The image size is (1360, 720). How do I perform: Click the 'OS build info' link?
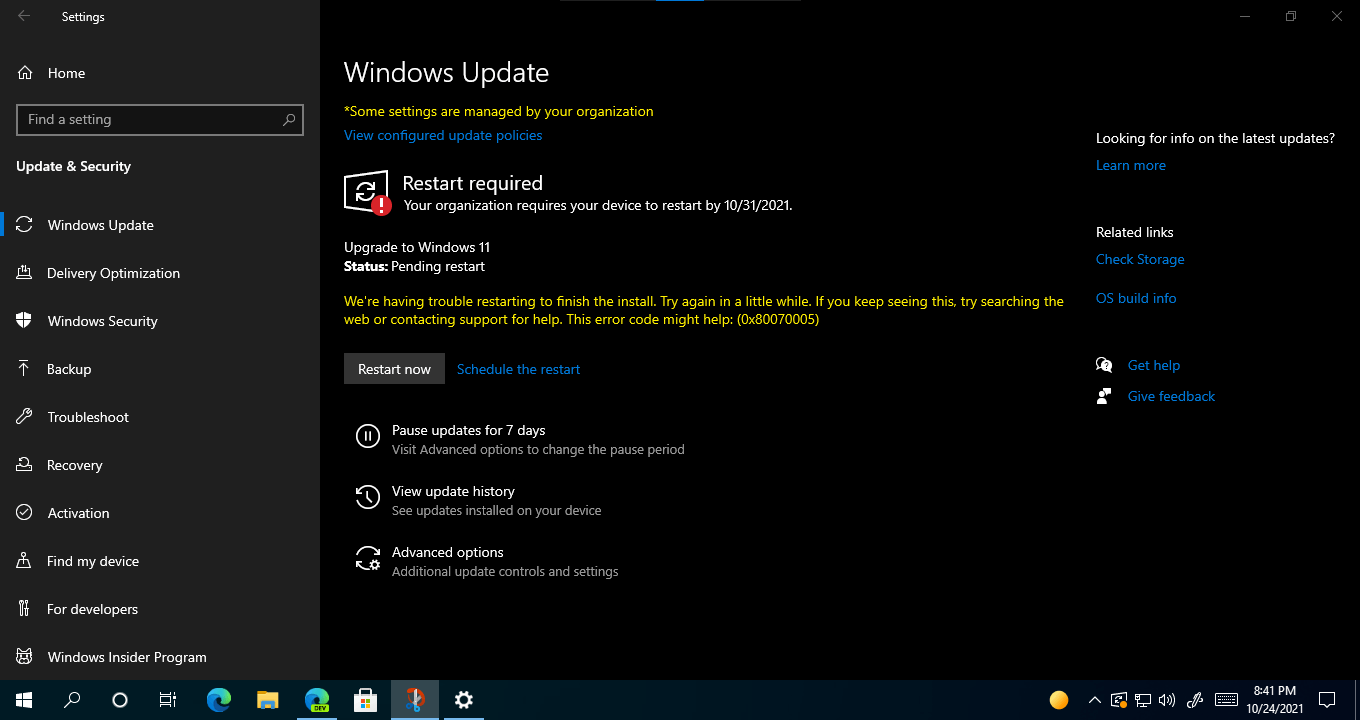click(x=1136, y=298)
